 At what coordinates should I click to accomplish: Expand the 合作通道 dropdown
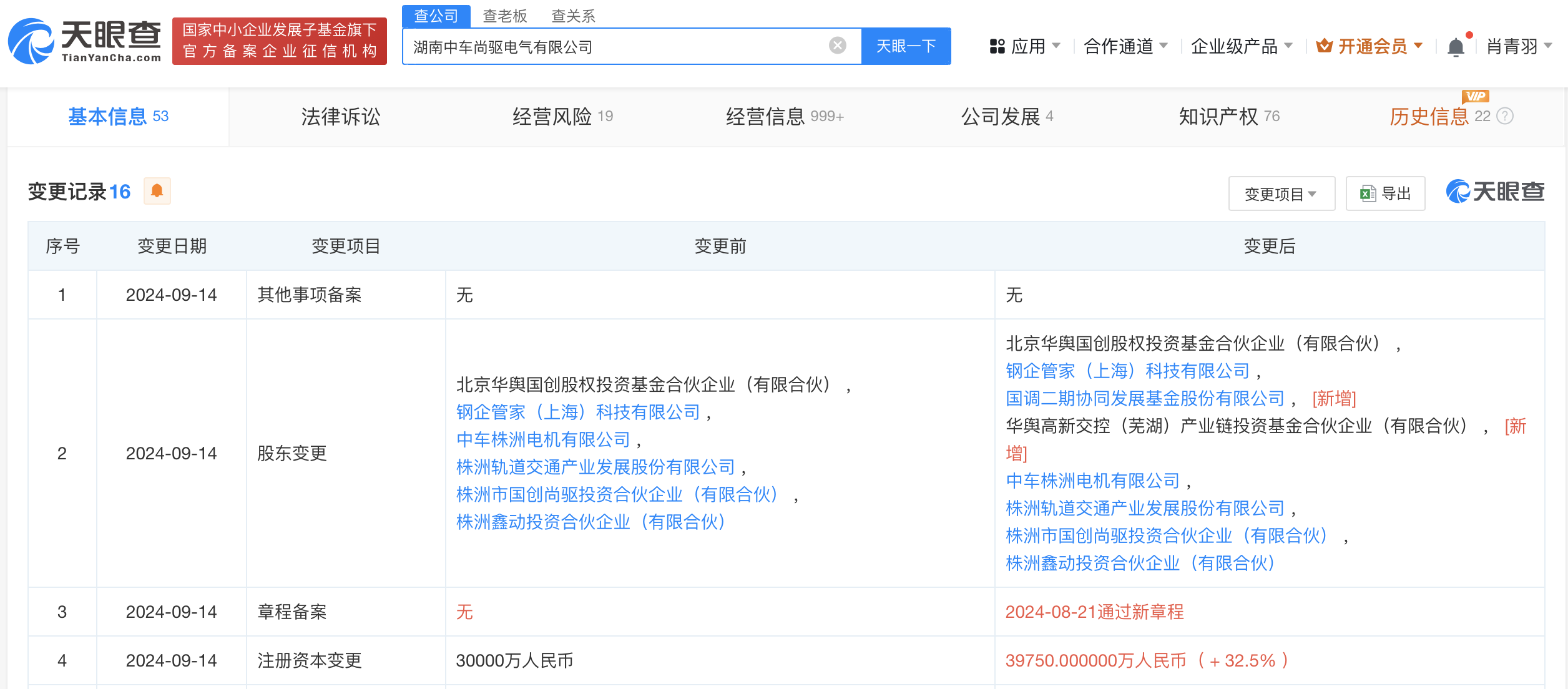coord(1125,46)
